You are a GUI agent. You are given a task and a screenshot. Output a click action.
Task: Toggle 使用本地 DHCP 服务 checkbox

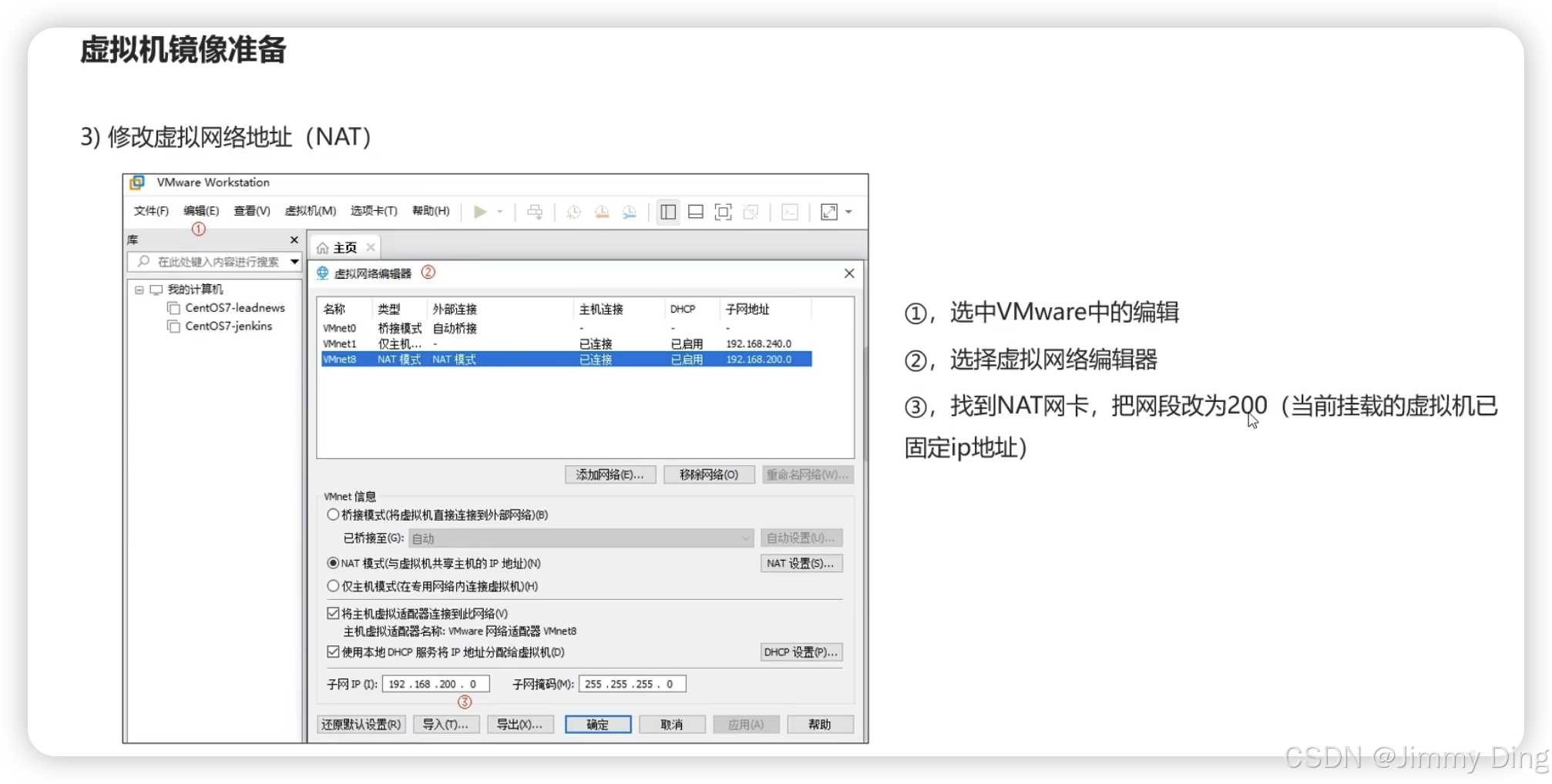coord(333,652)
